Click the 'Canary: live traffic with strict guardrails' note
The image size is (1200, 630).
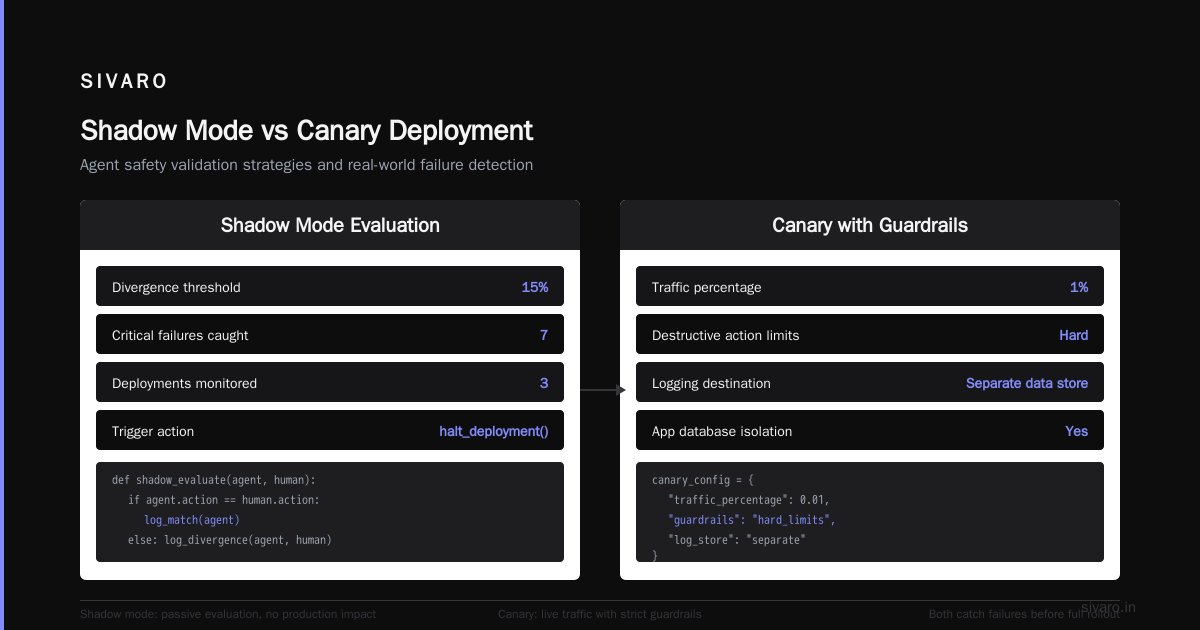600,614
